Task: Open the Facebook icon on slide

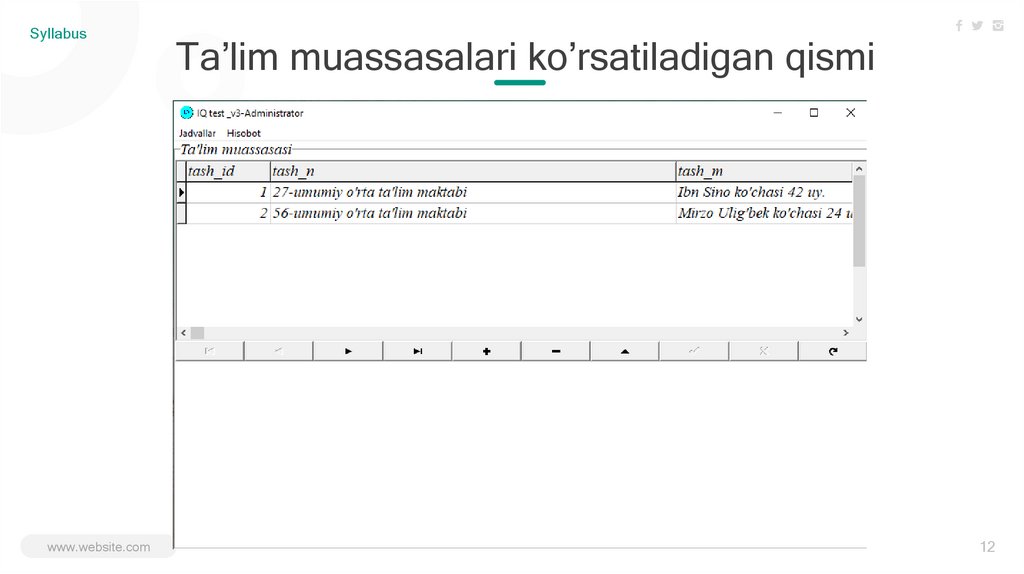Action: [x=959, y=25]
